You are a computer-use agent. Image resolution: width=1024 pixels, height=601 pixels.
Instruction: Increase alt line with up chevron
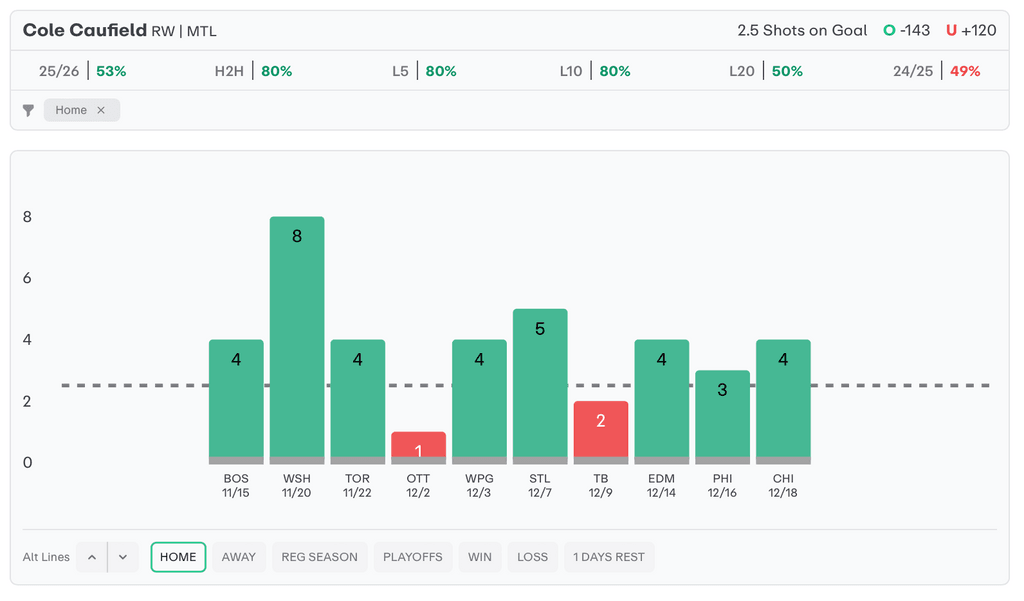92,557
